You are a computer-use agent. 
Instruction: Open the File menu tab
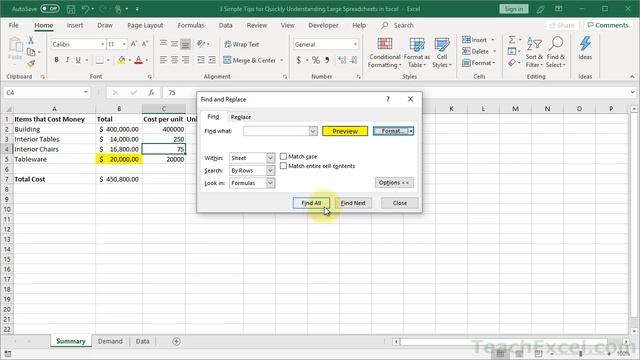click(x=13, y=25)
